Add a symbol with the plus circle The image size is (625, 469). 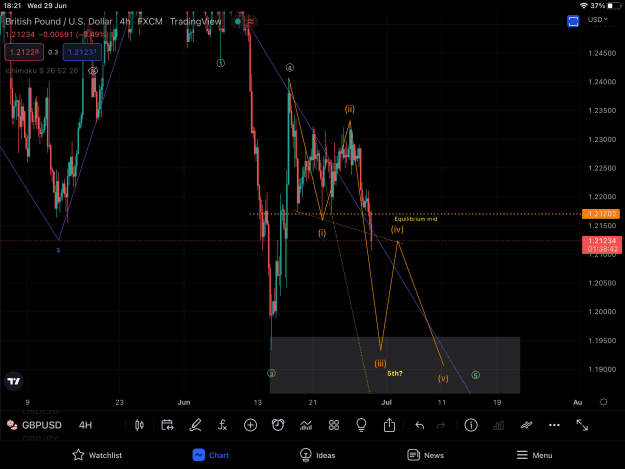pyautogui.click(x=250, y=425)
